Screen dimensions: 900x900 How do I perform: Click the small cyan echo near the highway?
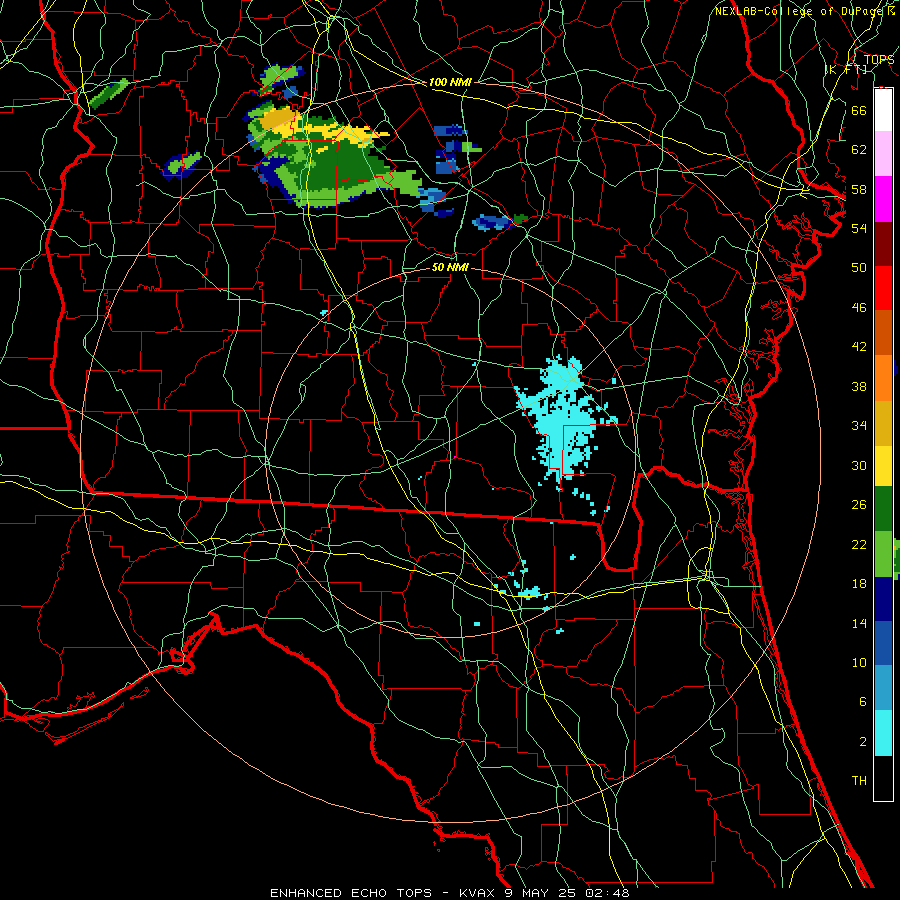pos(527,591)
